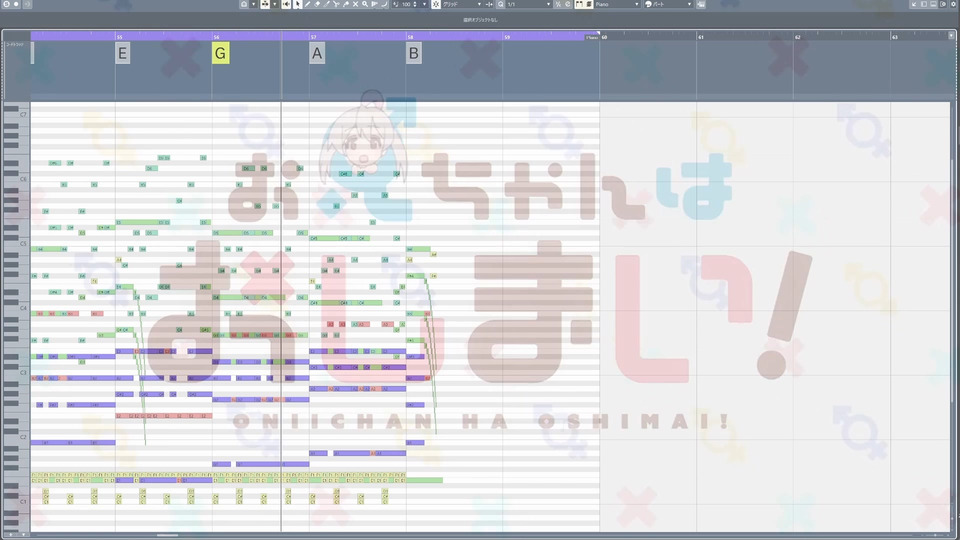Click the コードトラック lane label

15,45
